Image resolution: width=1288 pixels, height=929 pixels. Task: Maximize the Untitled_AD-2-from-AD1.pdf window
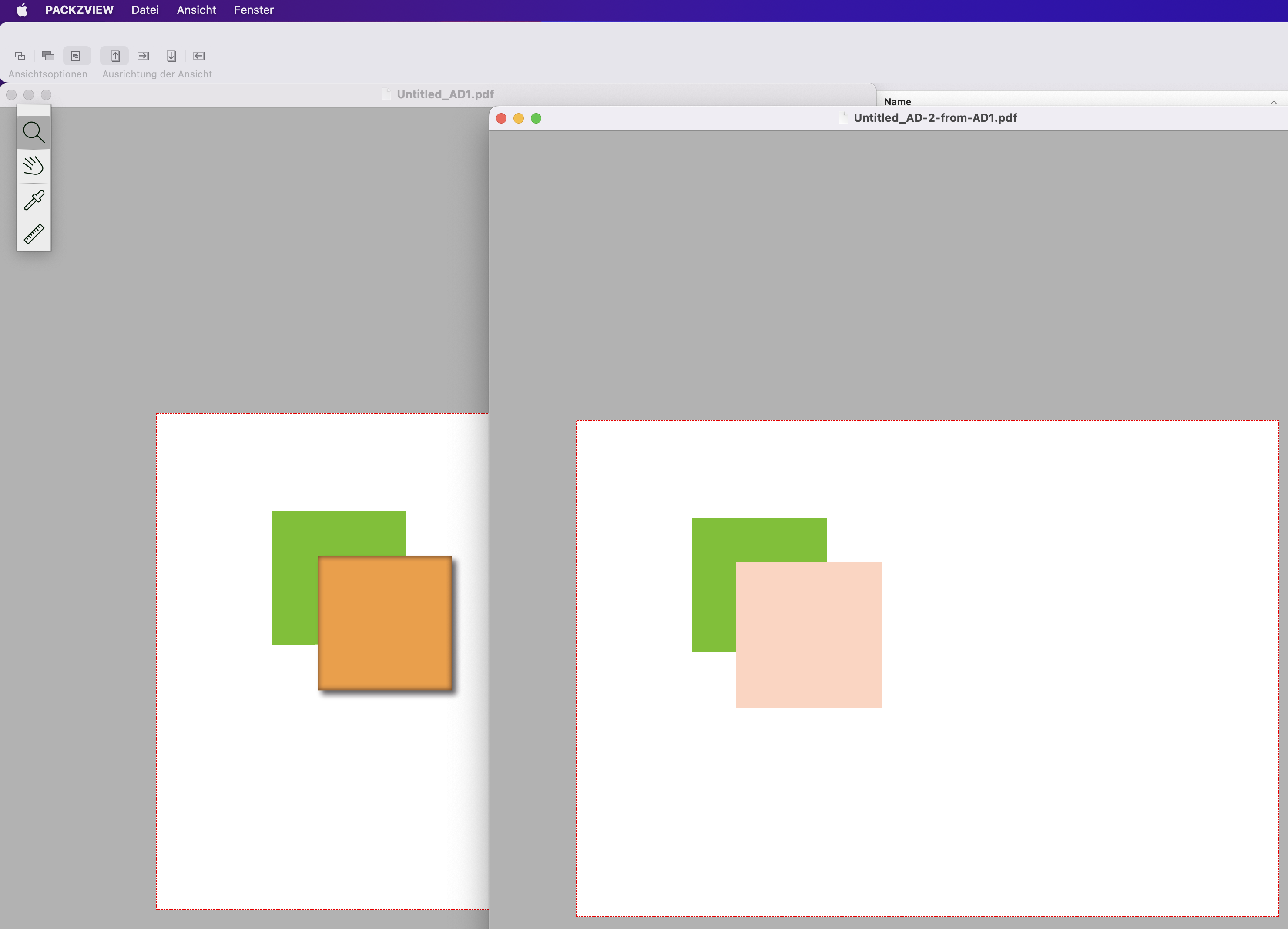pyautogui.click(x=536, y=118)
